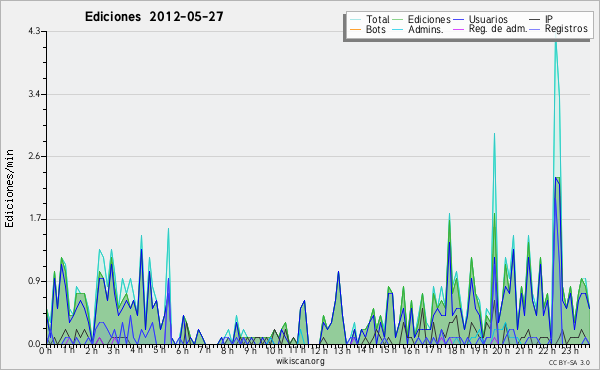
Task: Click the y-axis value 4.3
Action: [34, 31]
